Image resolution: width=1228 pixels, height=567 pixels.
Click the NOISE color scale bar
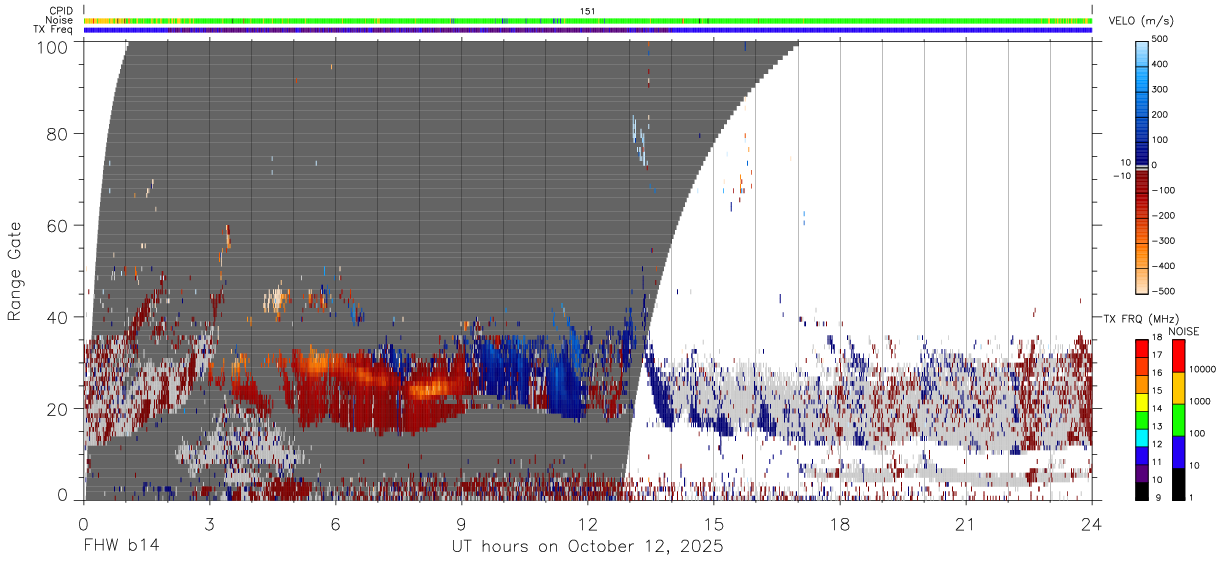click(1178, 419)
